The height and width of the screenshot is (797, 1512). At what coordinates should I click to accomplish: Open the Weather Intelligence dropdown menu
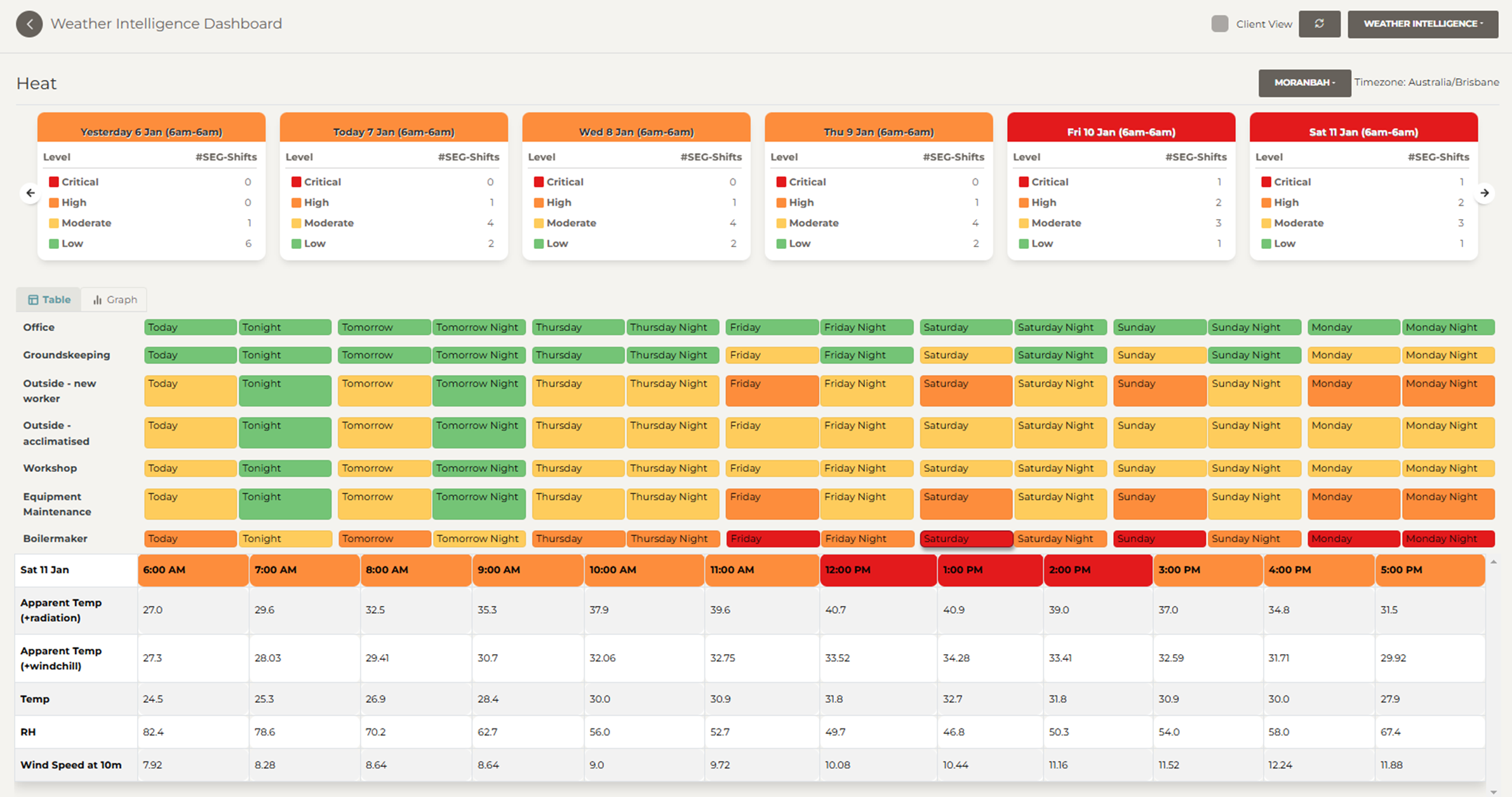[x=1422, y=24]
